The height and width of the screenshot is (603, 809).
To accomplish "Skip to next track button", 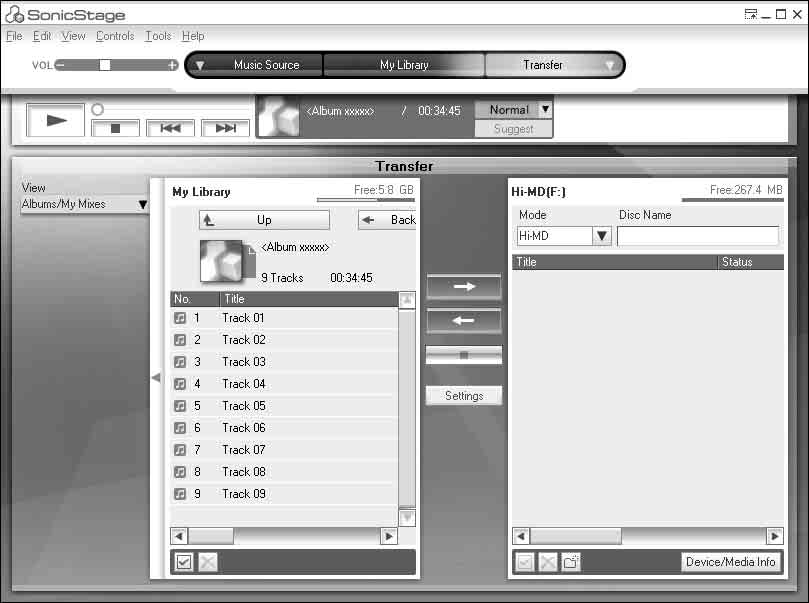I will (x=225, y=128).
